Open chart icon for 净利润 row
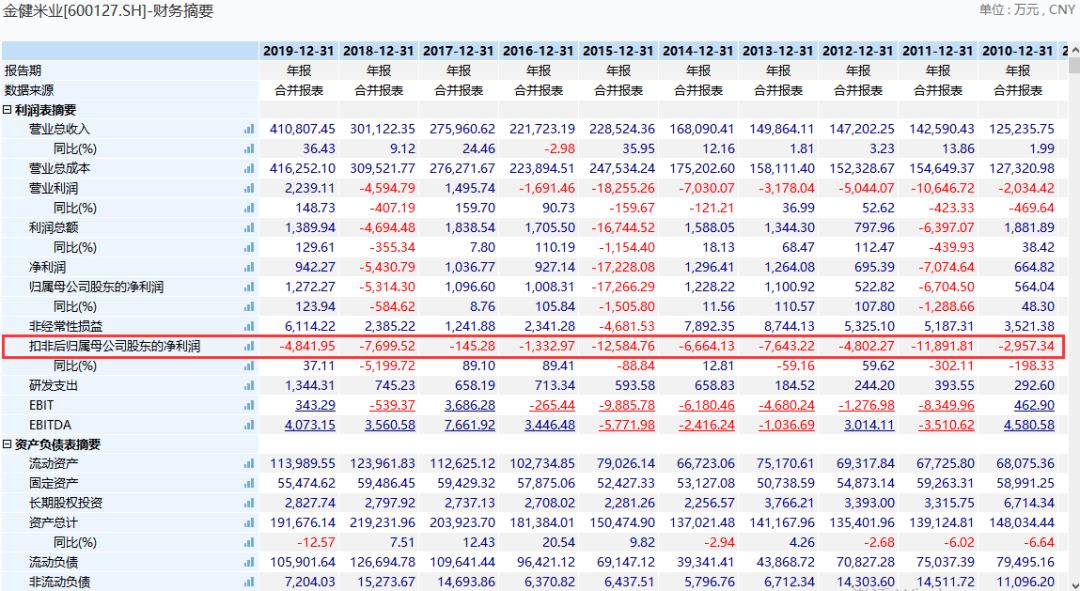The image size is (1080, 591). pyautogui.click(x=249, y=267)
